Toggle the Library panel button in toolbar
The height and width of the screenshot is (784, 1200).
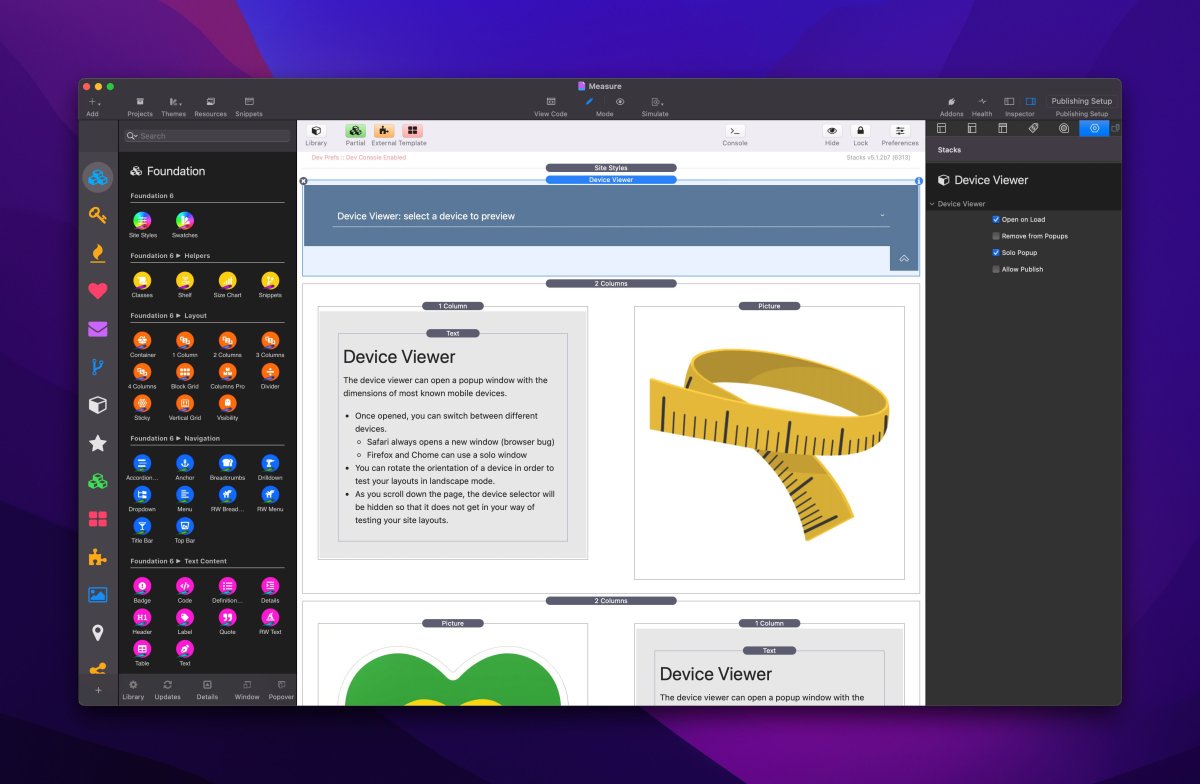[x=316, y=131]
